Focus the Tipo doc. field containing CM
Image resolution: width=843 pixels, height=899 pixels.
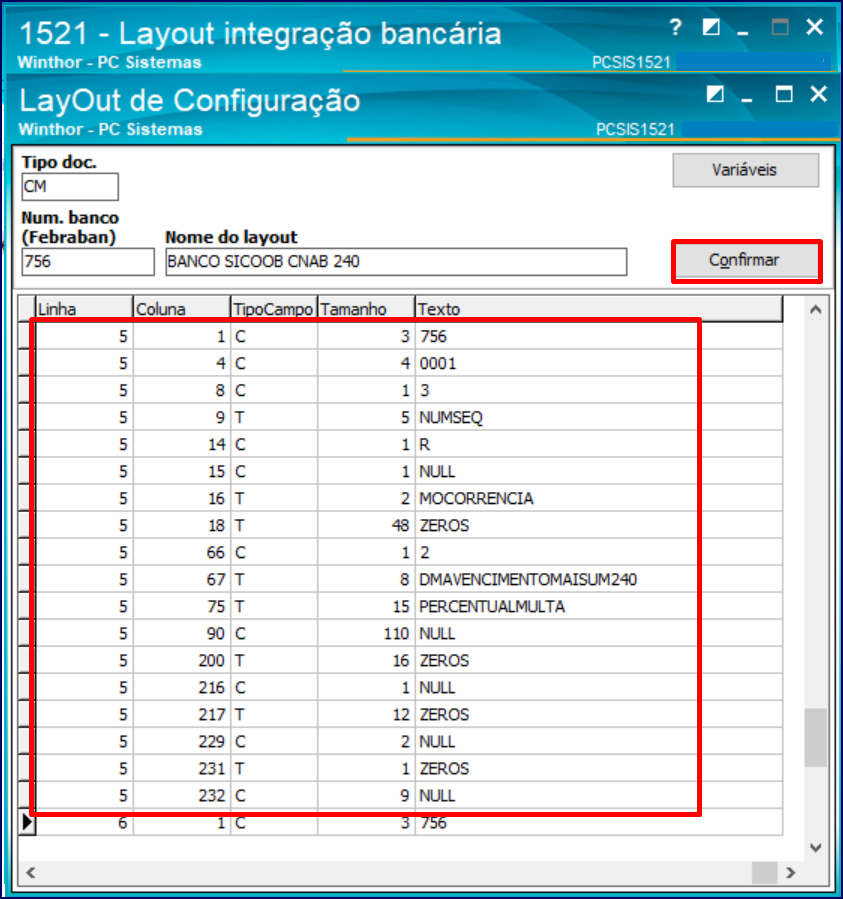[70, 187]
